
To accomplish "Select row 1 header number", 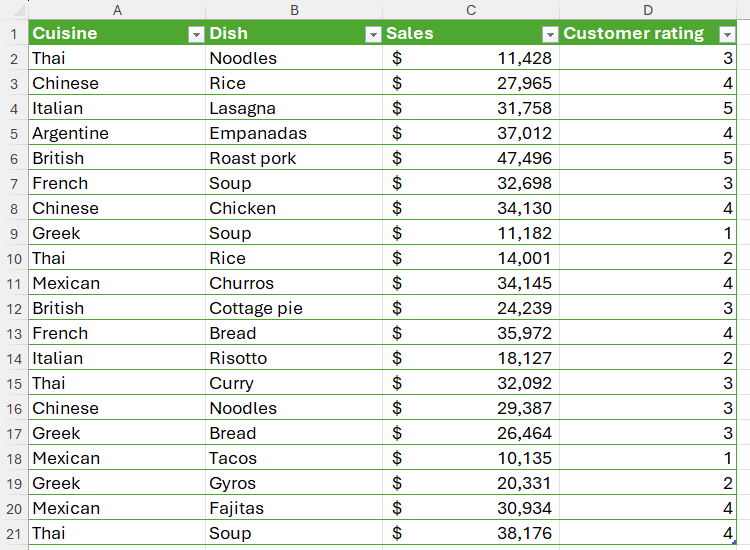I will coord(14,33).
